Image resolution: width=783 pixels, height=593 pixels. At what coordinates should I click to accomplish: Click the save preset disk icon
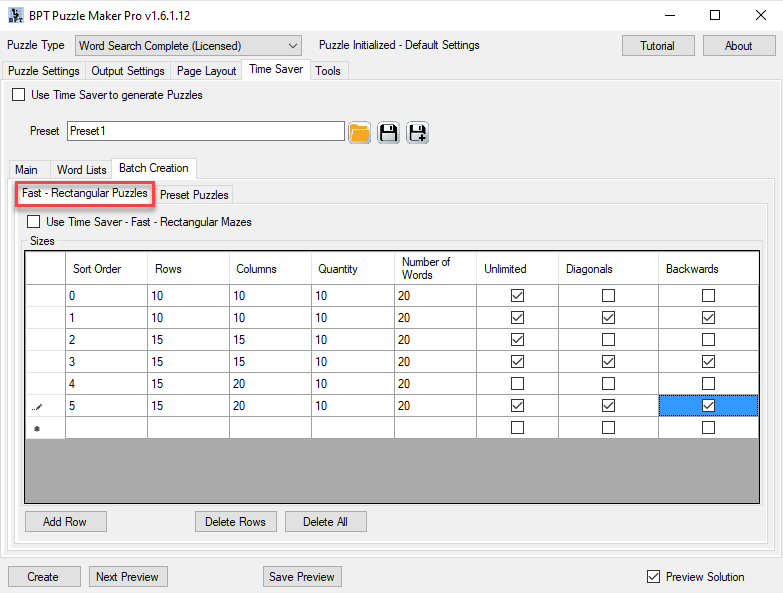coord(389,132)
